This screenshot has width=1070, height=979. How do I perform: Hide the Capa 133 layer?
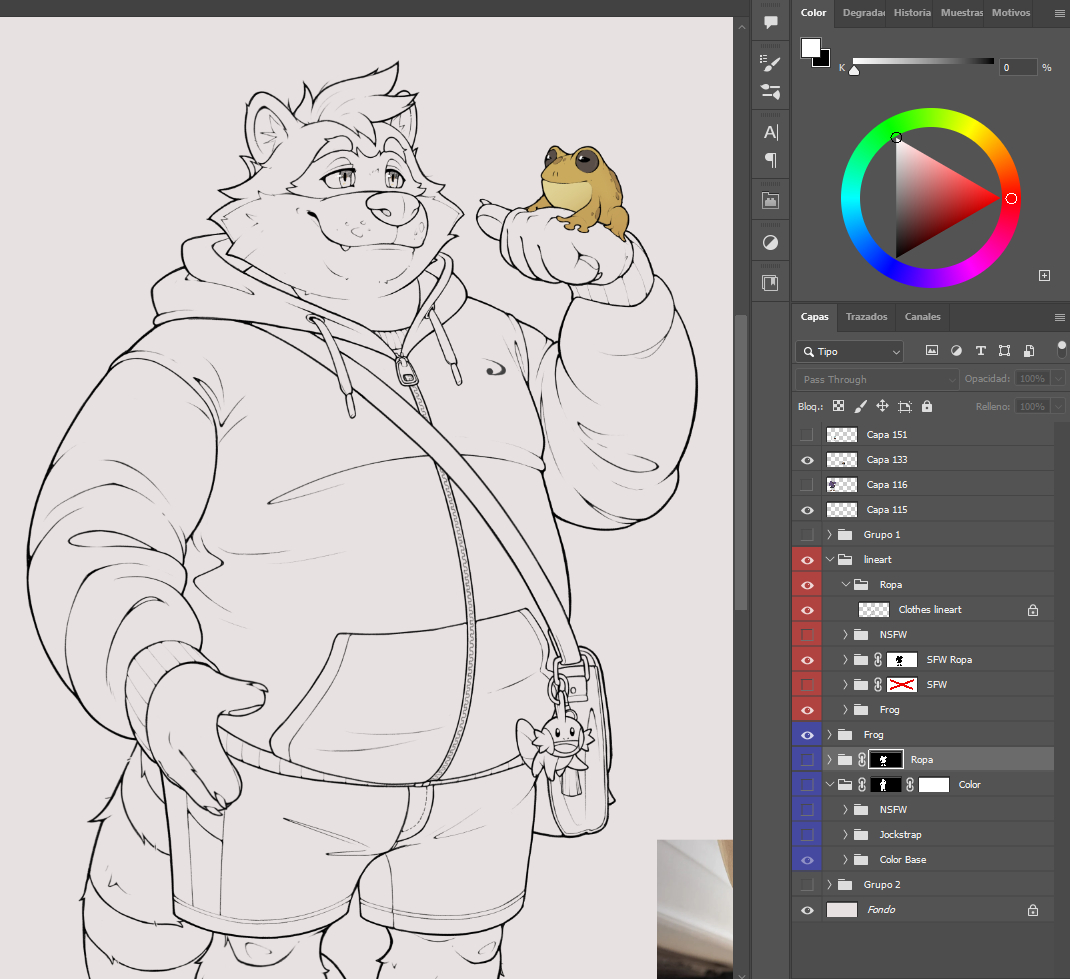[x=807, y=460]
